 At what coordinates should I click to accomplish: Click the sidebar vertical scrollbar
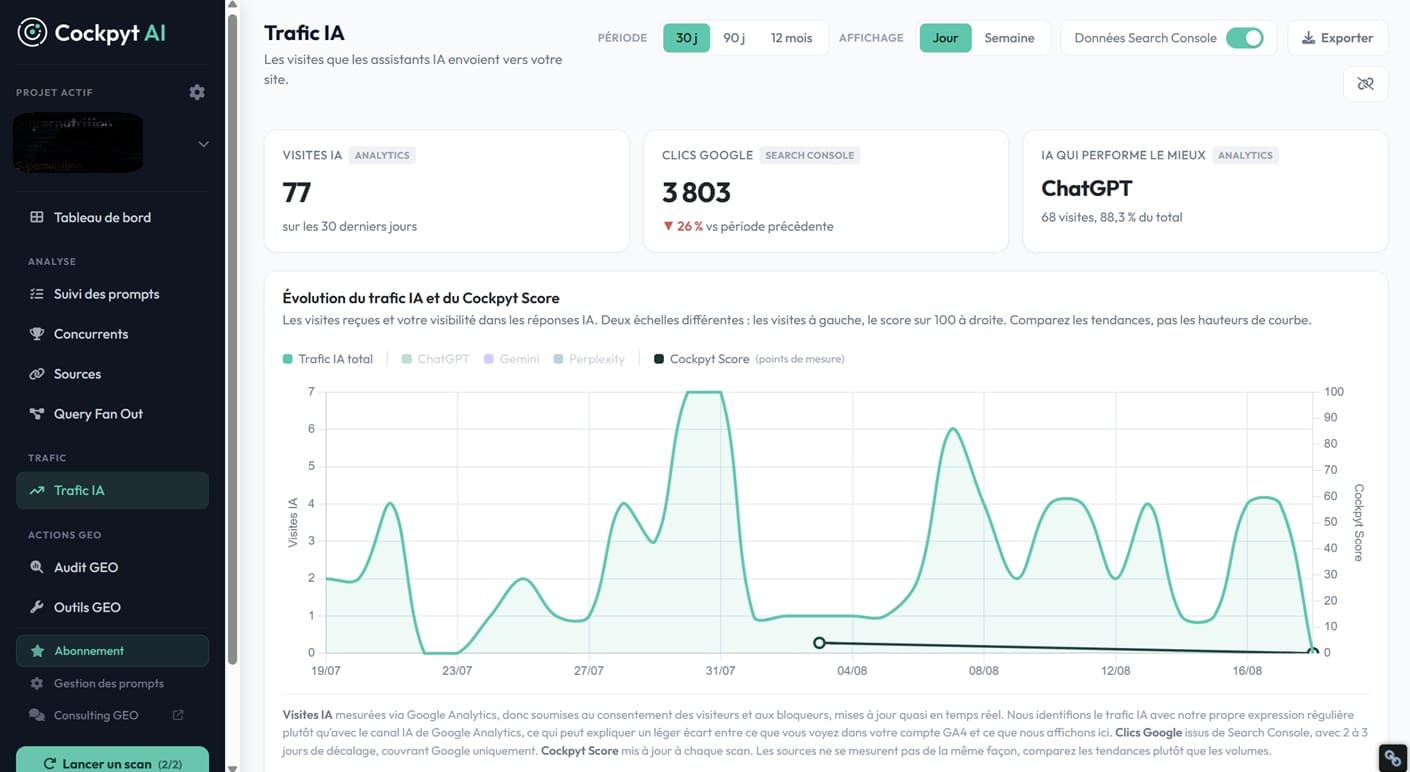coord(233,340)
